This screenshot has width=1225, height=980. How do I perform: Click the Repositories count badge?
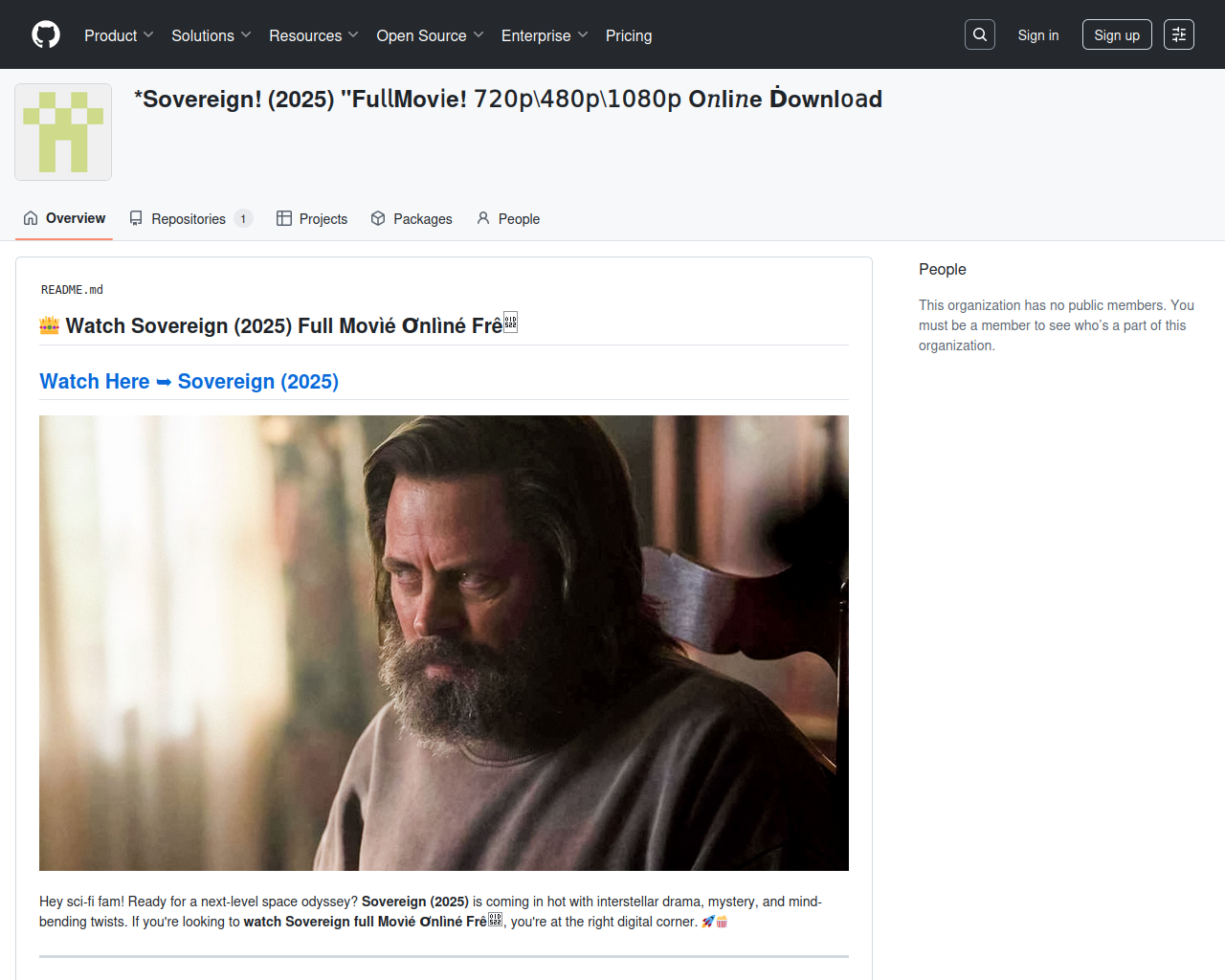click(243, 219)
